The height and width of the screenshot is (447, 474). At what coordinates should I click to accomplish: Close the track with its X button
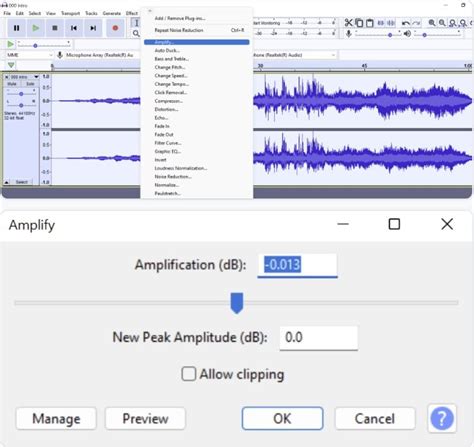coord(6,77)
